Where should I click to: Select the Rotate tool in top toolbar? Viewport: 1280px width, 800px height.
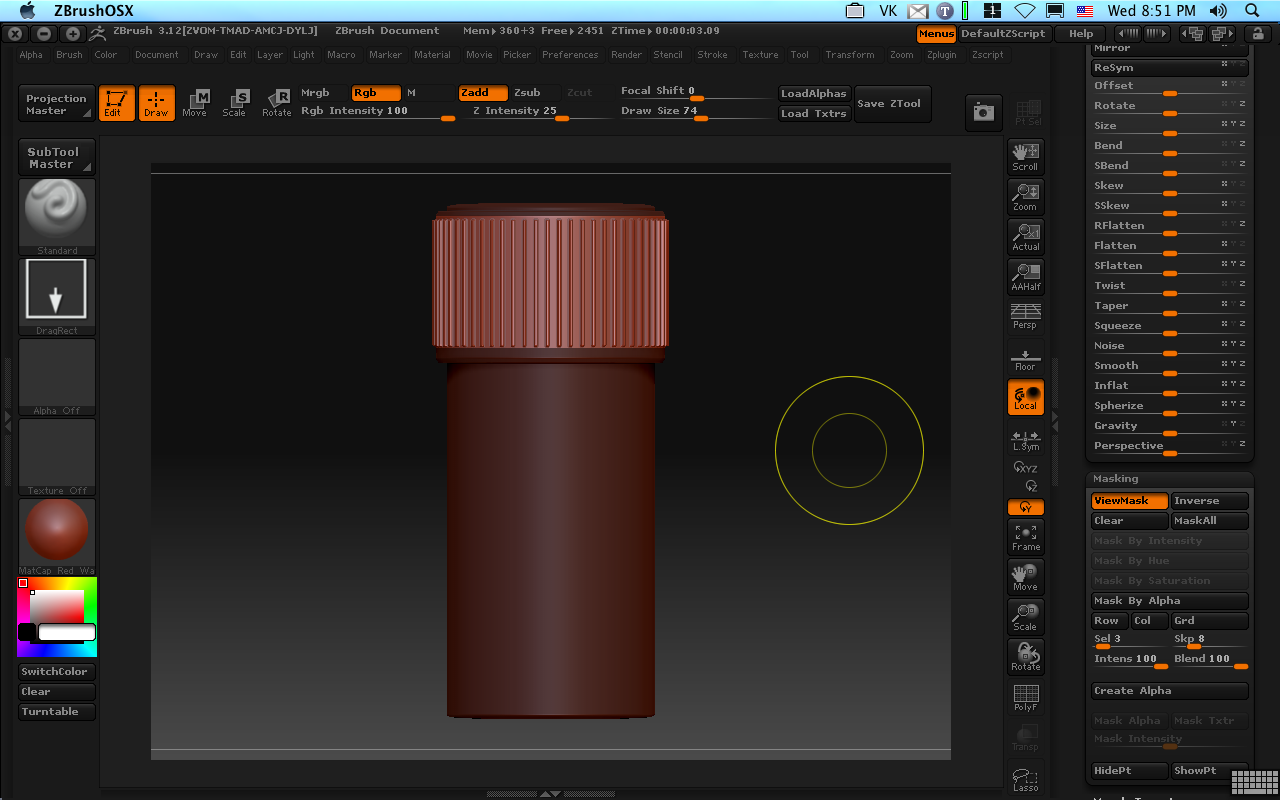[x=277, y=102]
